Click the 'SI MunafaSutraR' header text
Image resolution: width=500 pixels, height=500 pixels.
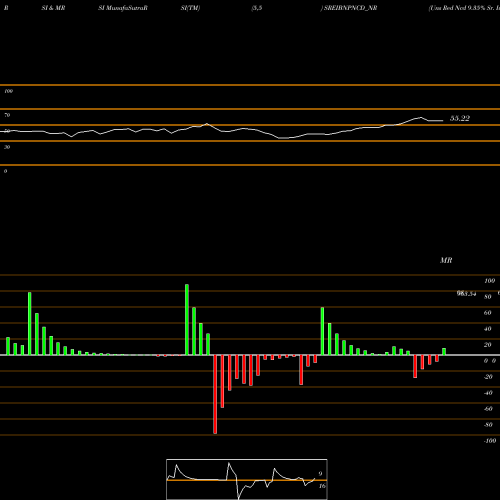point(123,8)
